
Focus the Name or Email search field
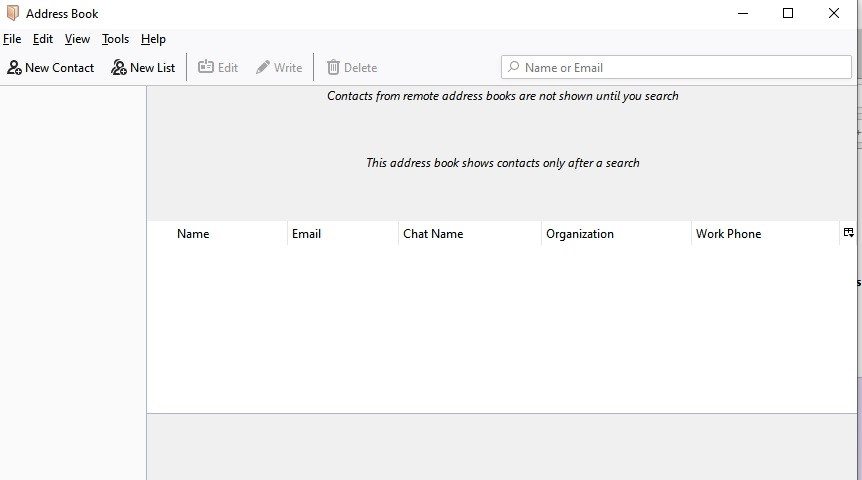(680, 68)
